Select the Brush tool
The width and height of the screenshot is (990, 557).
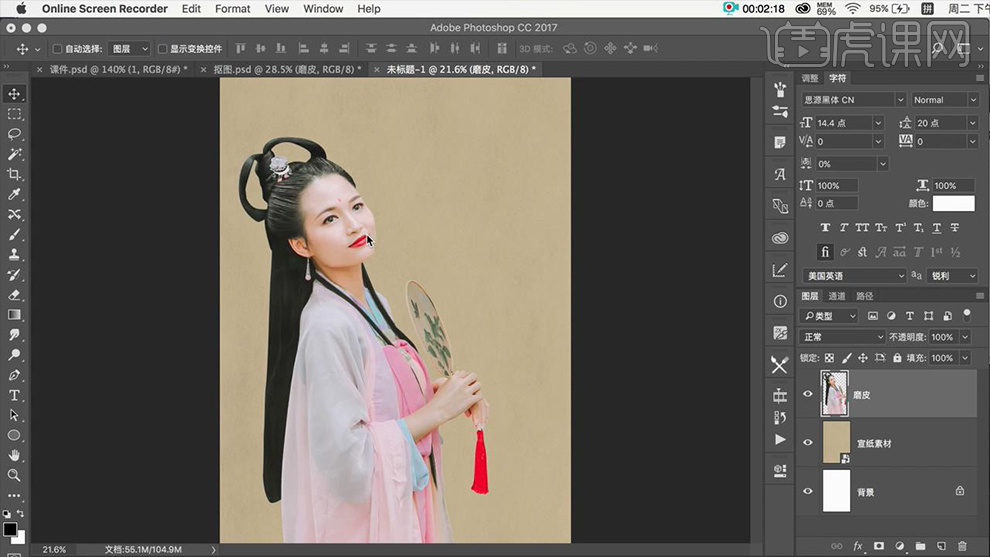pyautogui.click(x=14, y=234)
